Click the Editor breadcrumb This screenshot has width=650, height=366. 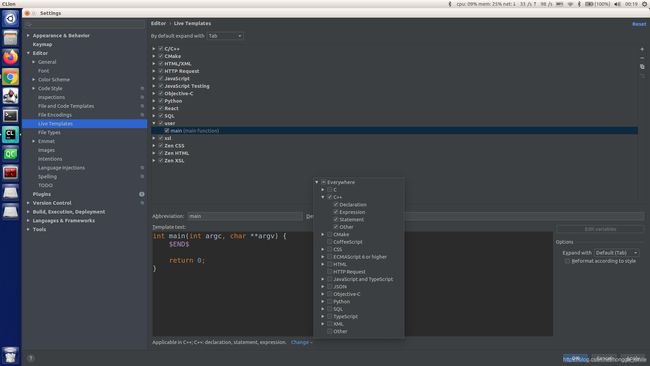(158, 23)
